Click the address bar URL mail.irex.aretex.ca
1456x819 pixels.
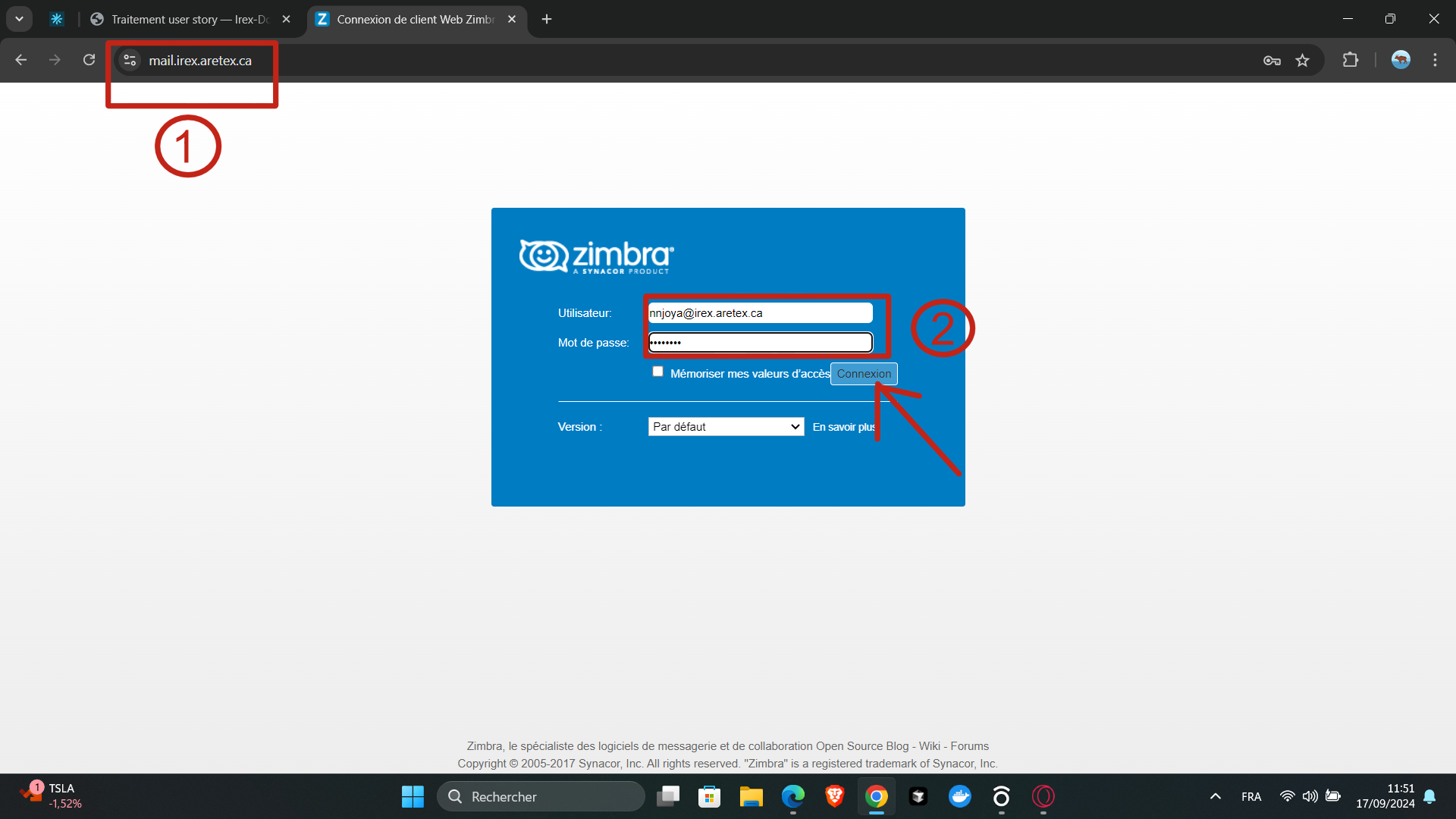point(200,61)
